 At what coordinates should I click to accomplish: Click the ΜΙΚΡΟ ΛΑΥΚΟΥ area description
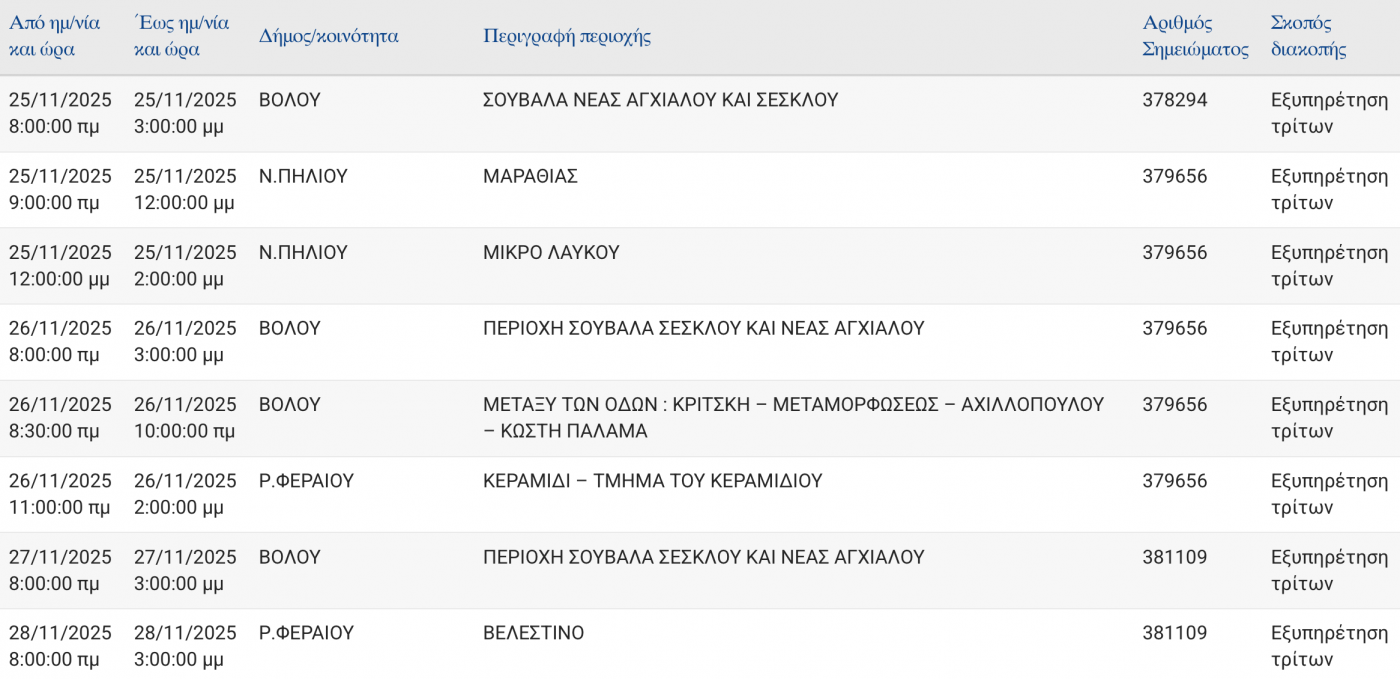point(551,253)
